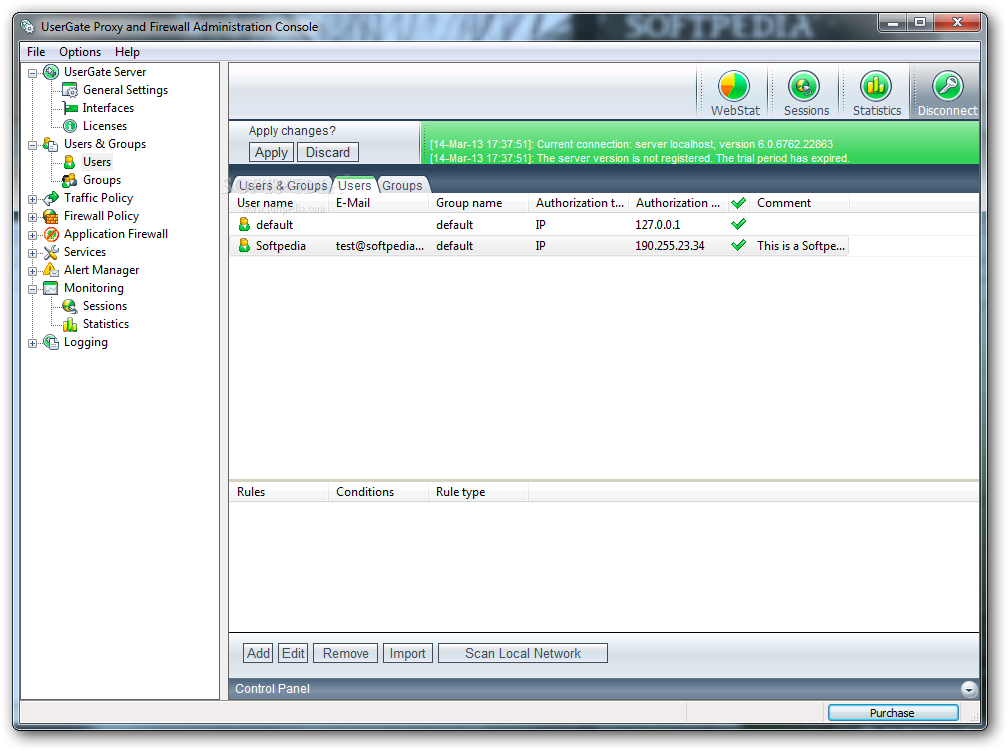Click the Firewall Policy tree icon
Screen dimensions: 1008x751
(51, 216)
